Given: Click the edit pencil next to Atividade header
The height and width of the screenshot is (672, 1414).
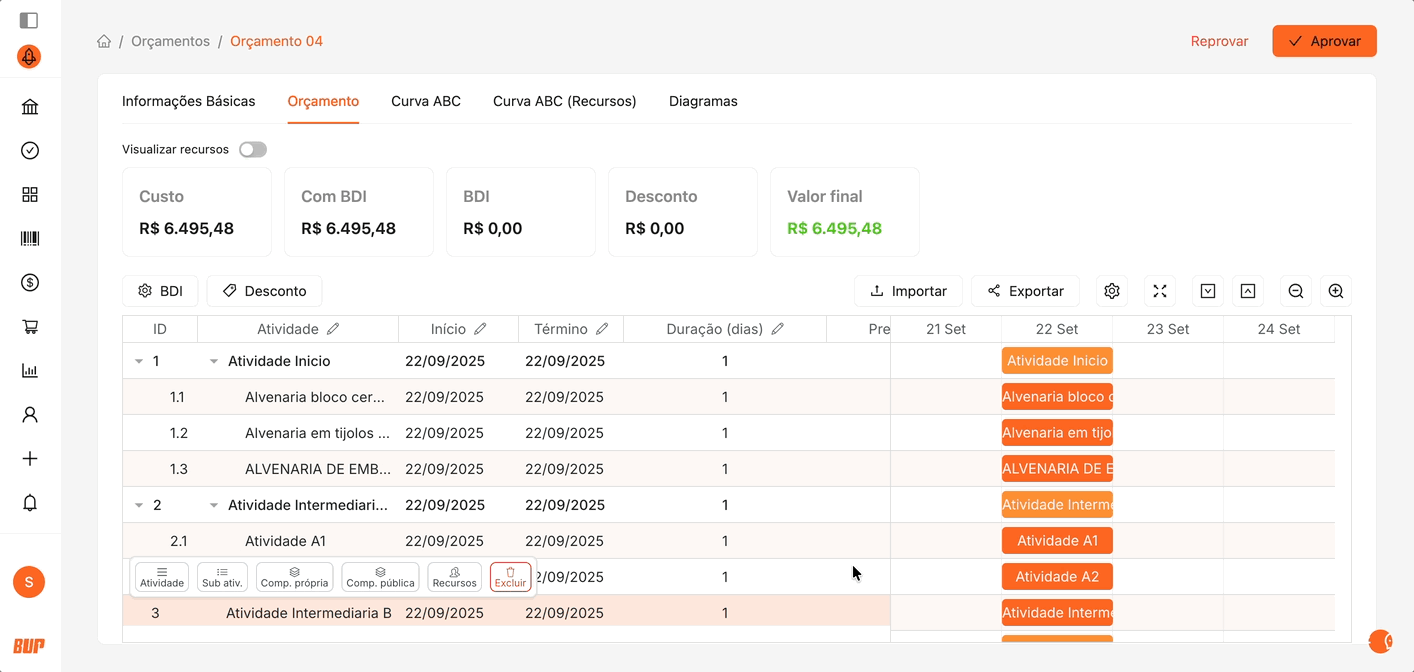Looking at the screenshot, I should pos(333,329).
